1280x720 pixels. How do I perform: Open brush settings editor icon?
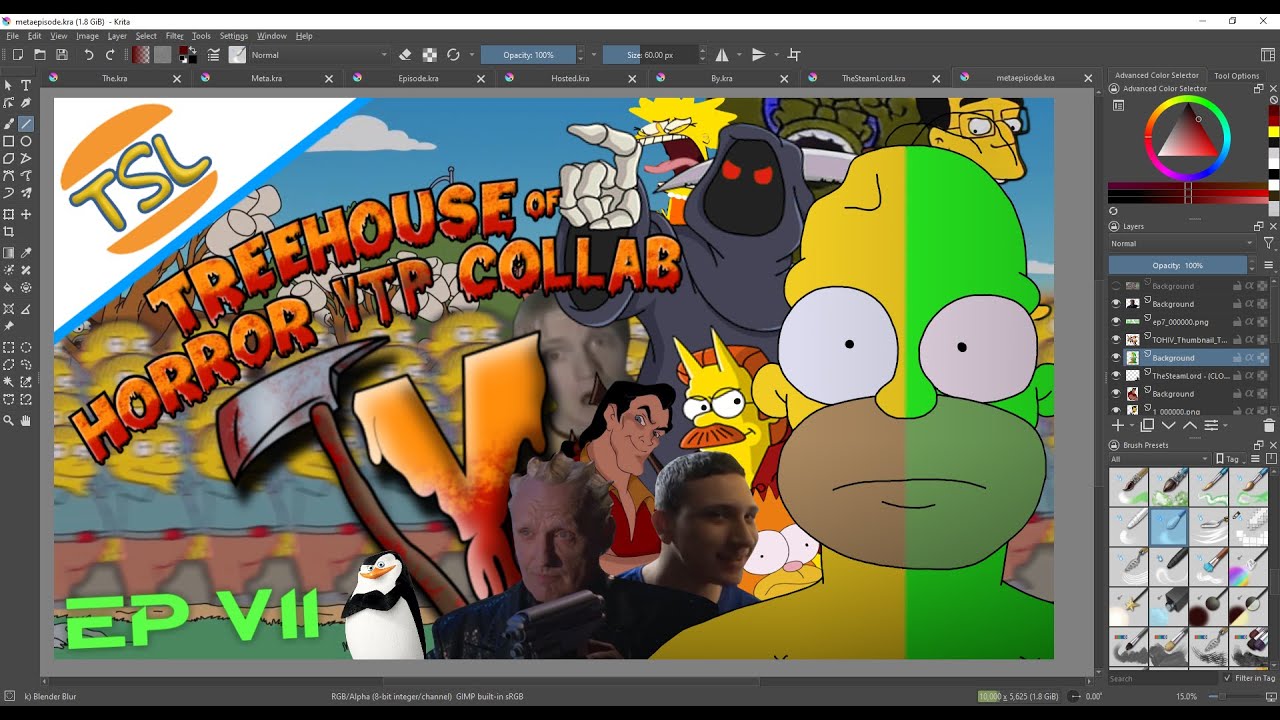point(213,55)
